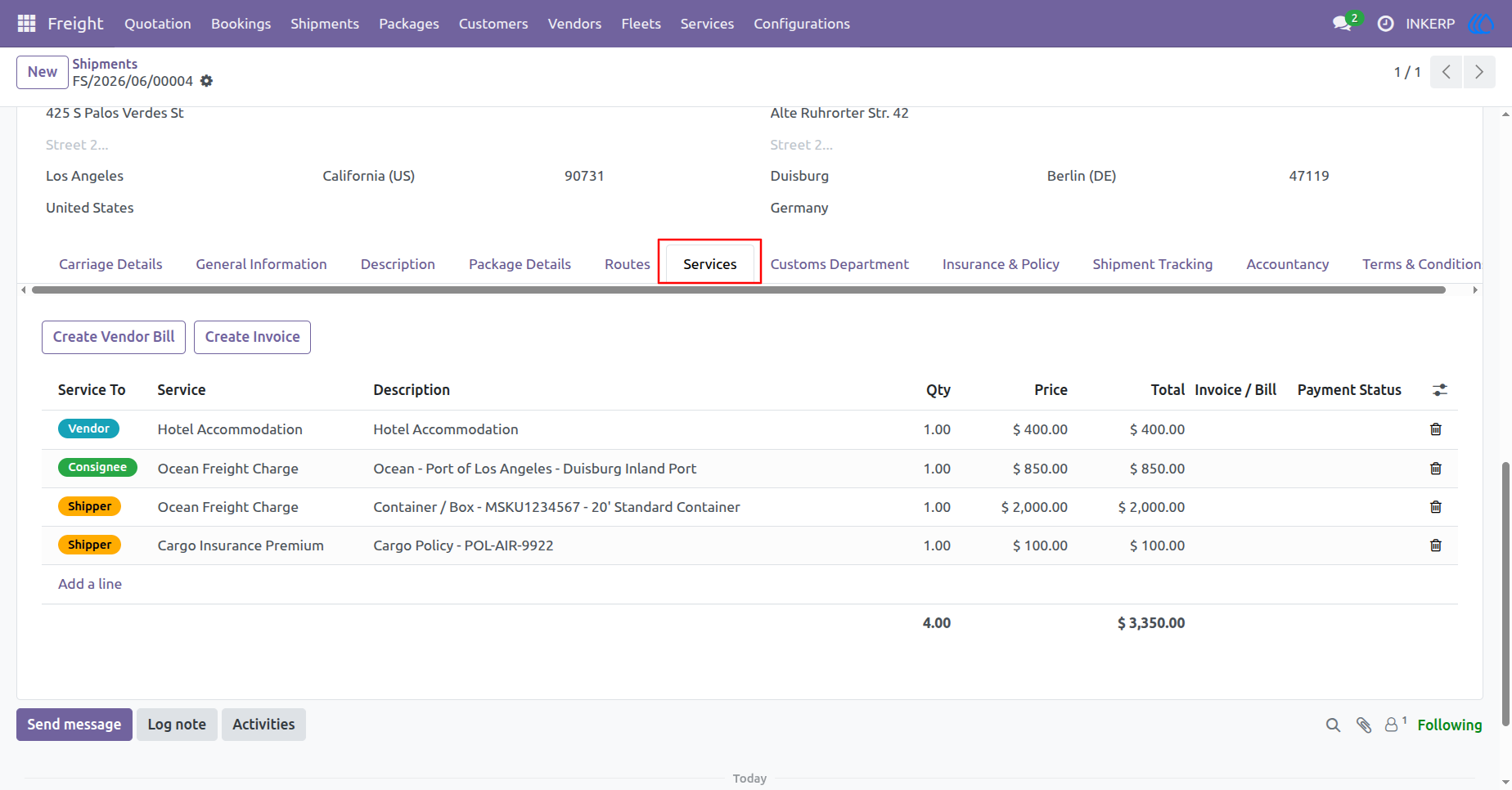Switch to the Package Details tab
This screenshot has height=790, width=1512.
[520, 264]
